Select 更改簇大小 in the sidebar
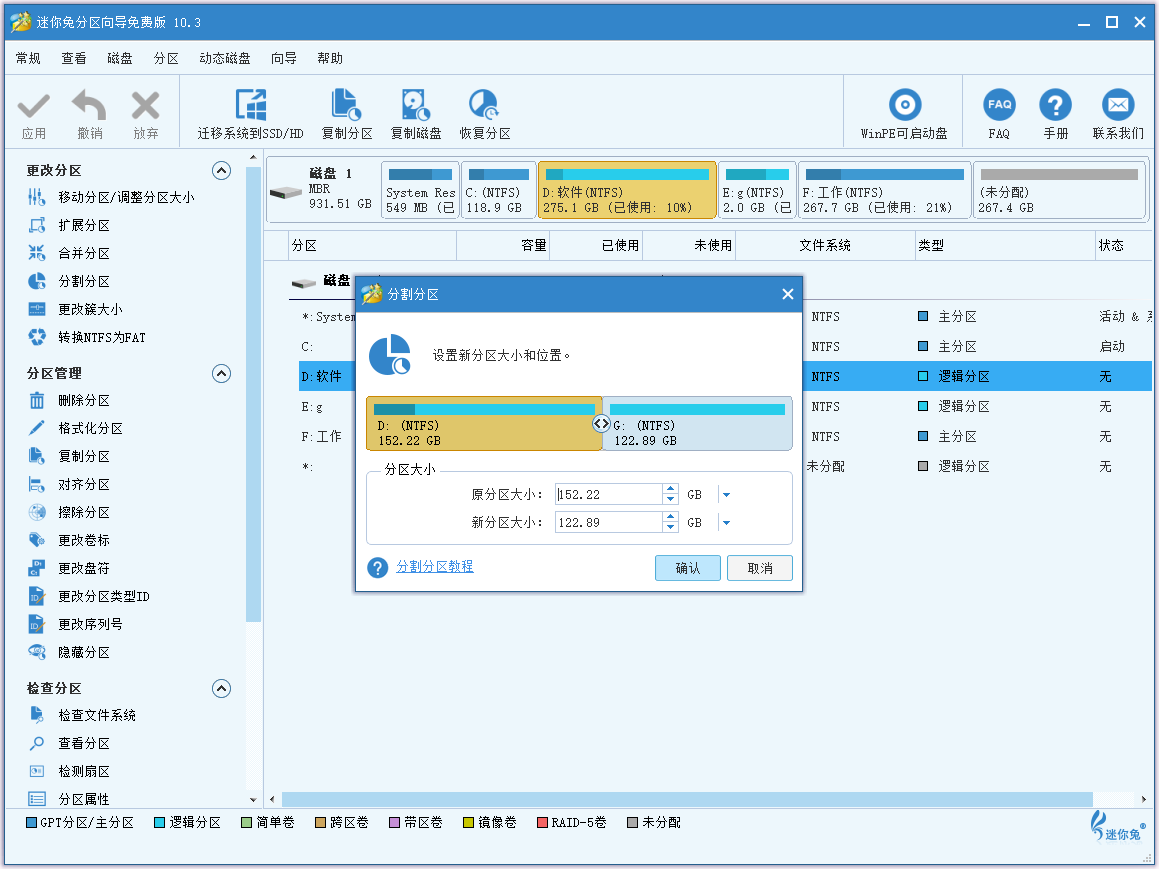This screenshot has height=869, width=1159. point(90,310)
